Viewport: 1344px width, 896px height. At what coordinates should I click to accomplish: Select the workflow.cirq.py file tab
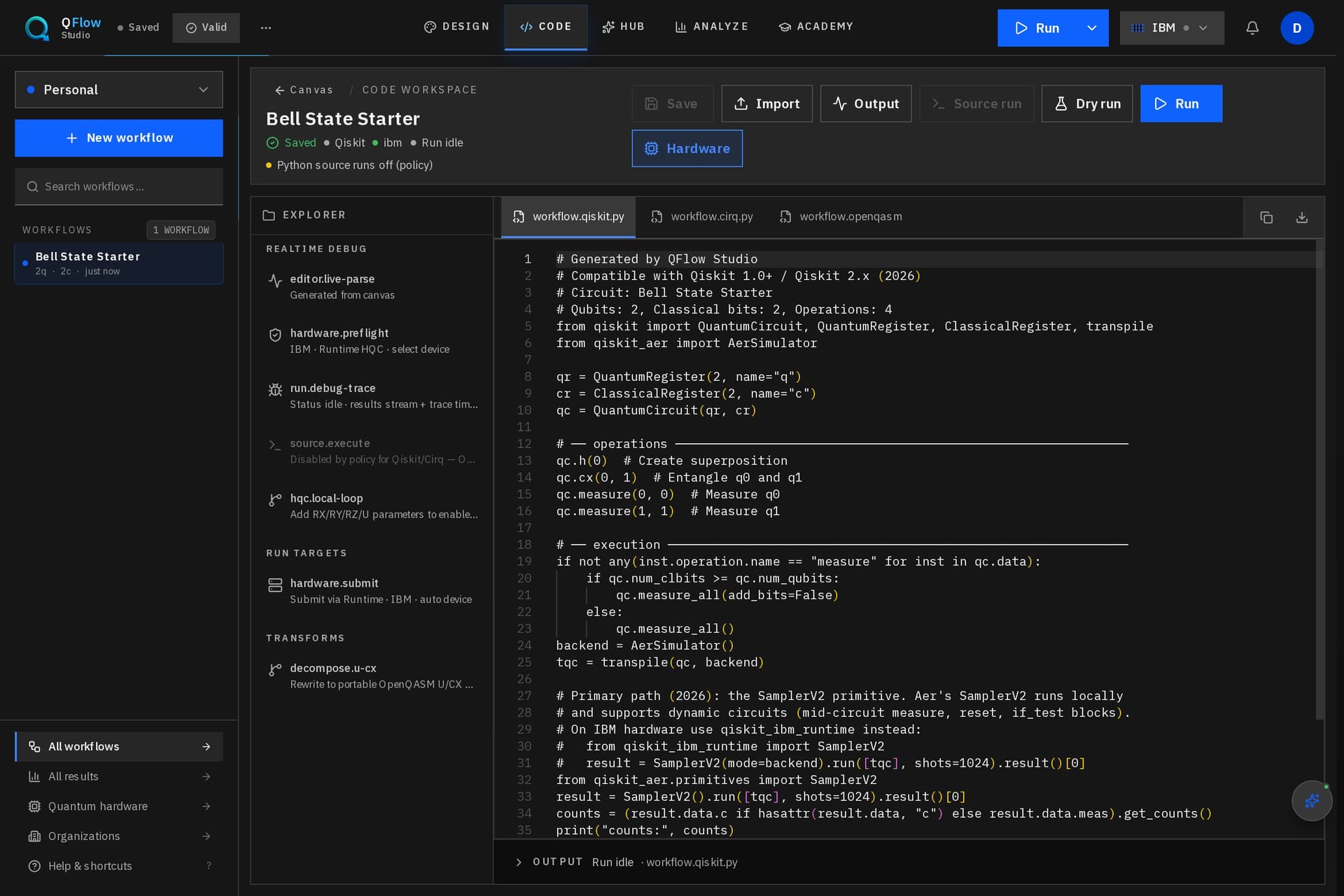click(x=702, y=217)
